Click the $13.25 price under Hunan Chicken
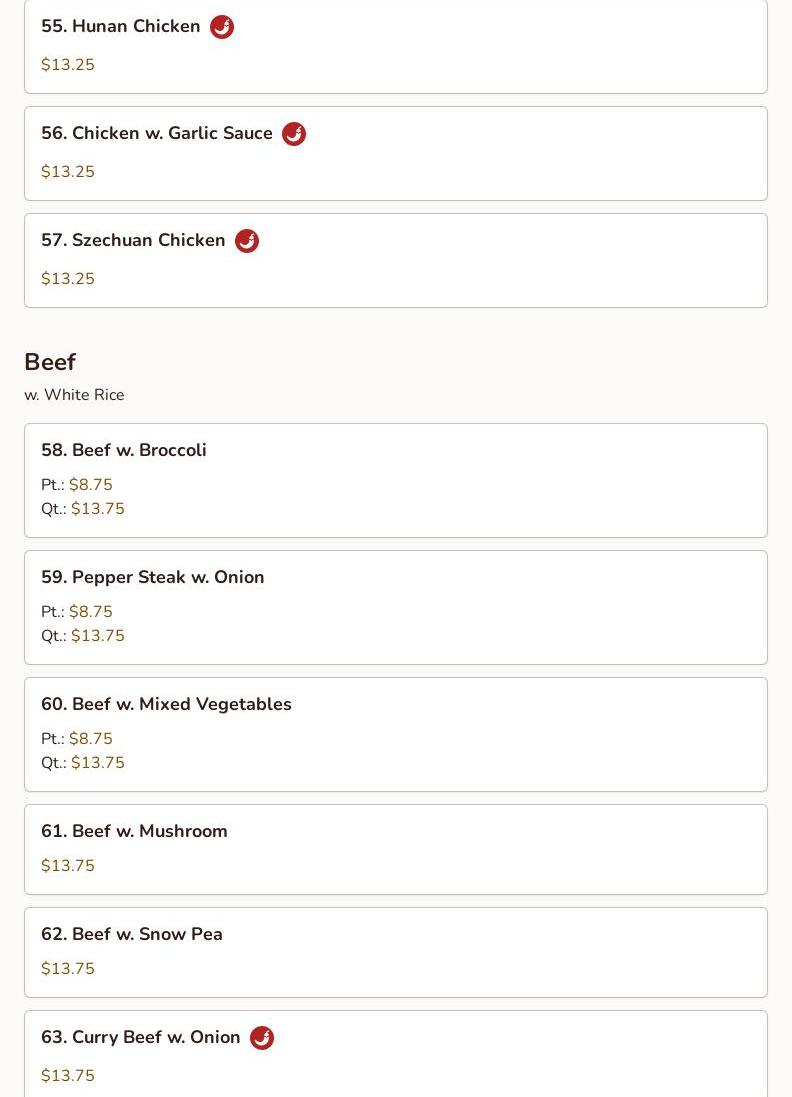Image resolution: width=792 pixels, height=1097 pixels. 68,64
